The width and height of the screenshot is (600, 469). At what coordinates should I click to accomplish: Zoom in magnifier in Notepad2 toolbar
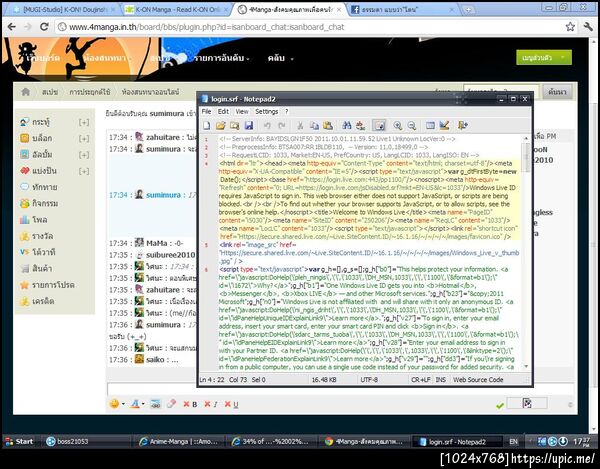tap(398, 125)
